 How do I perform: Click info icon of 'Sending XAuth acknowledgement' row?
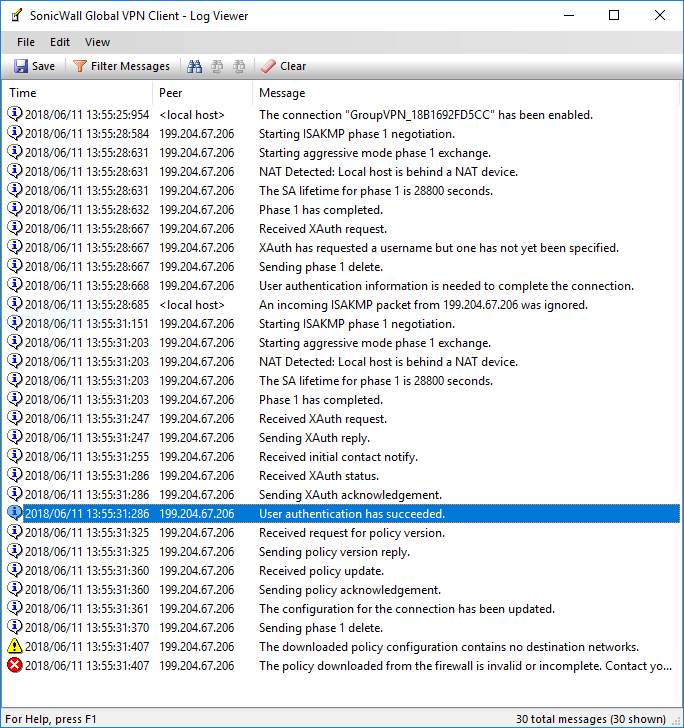(x=14, y=494)
